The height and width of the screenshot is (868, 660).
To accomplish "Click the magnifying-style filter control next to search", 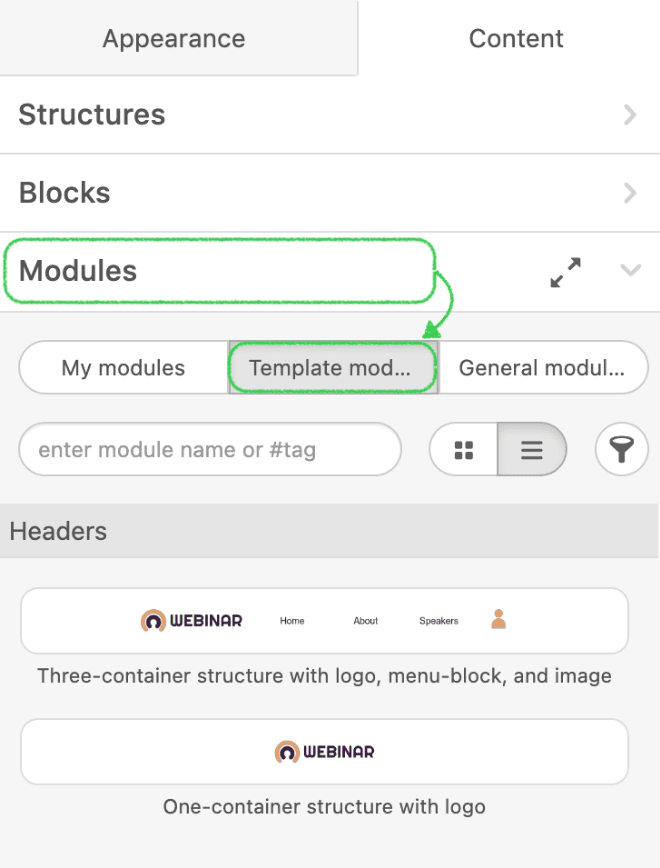I will point(621,449).
